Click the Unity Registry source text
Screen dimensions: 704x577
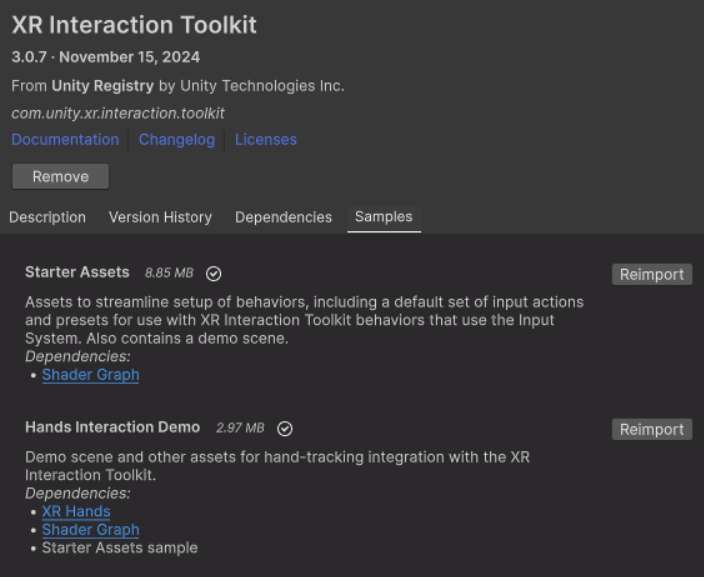tap(103, 86)
